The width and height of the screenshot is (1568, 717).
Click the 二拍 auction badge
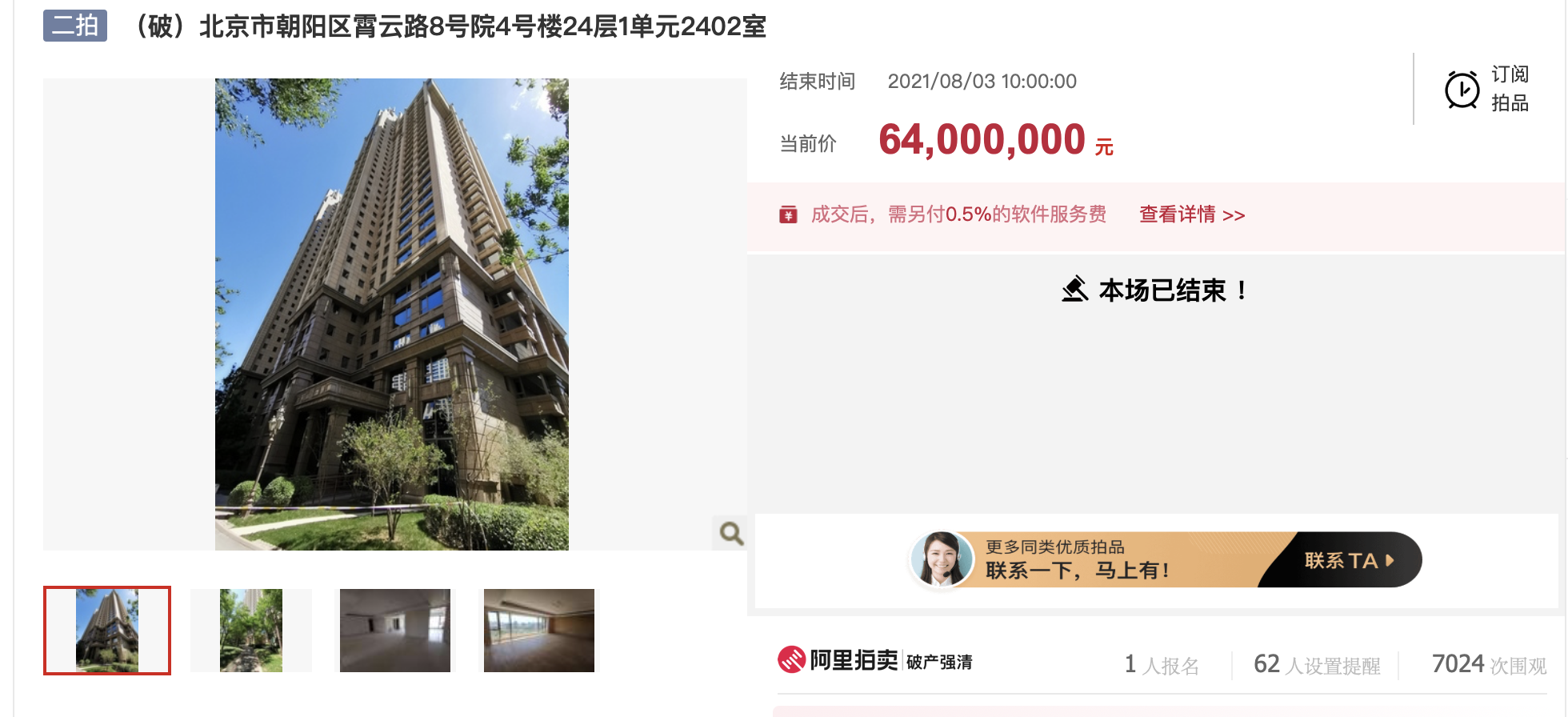pyautogui.click(x=75, y=26)
